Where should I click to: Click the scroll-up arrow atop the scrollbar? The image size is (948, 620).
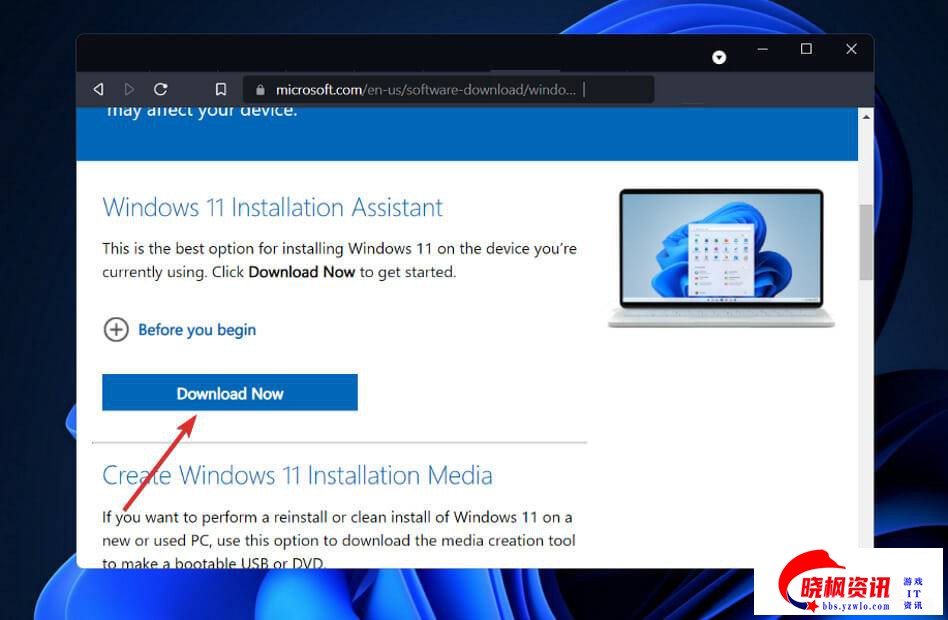[x=865, y=116]
